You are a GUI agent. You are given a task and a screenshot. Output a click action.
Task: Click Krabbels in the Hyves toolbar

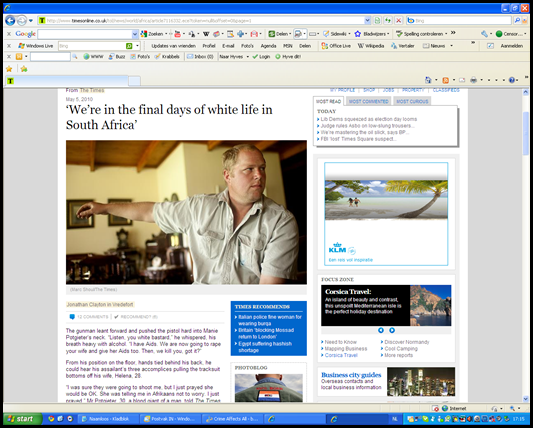click(x=167, y=57)
